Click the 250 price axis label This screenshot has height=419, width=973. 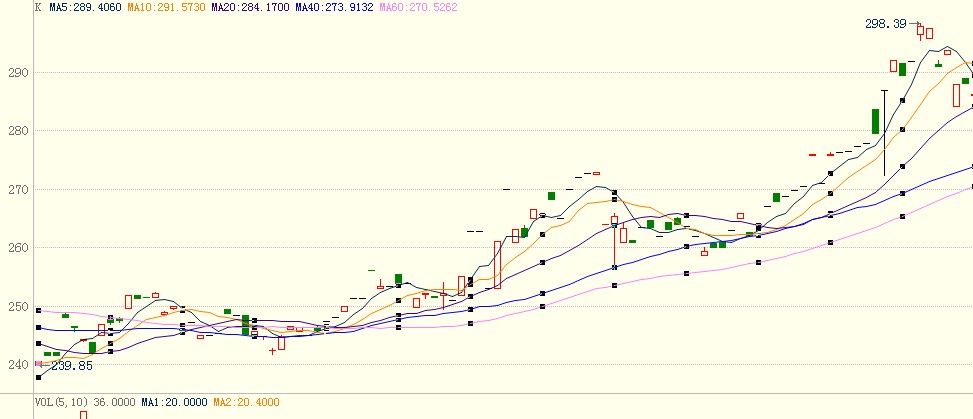point(18,306)
